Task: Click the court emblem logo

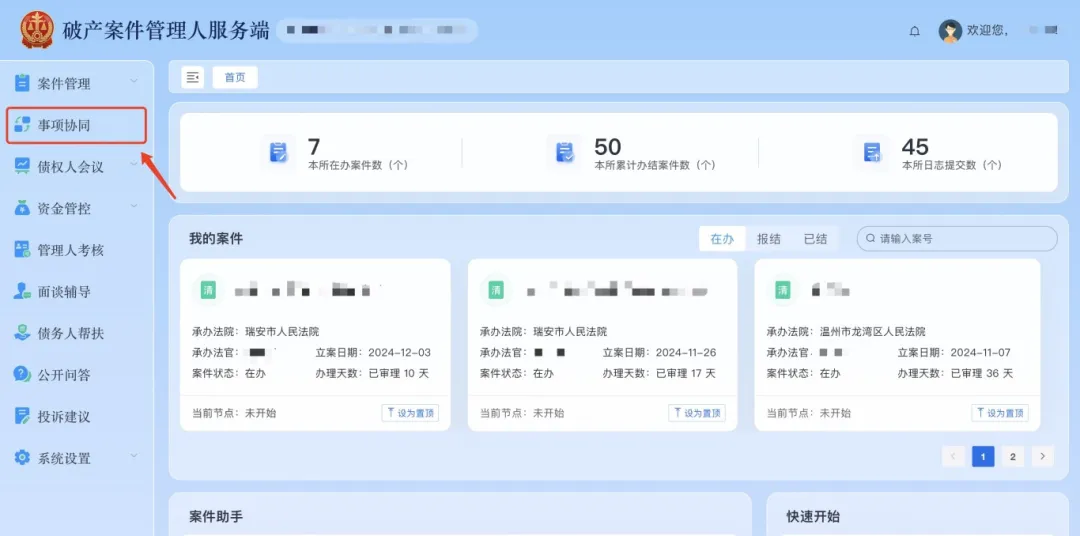Action: tap(37, 30)
